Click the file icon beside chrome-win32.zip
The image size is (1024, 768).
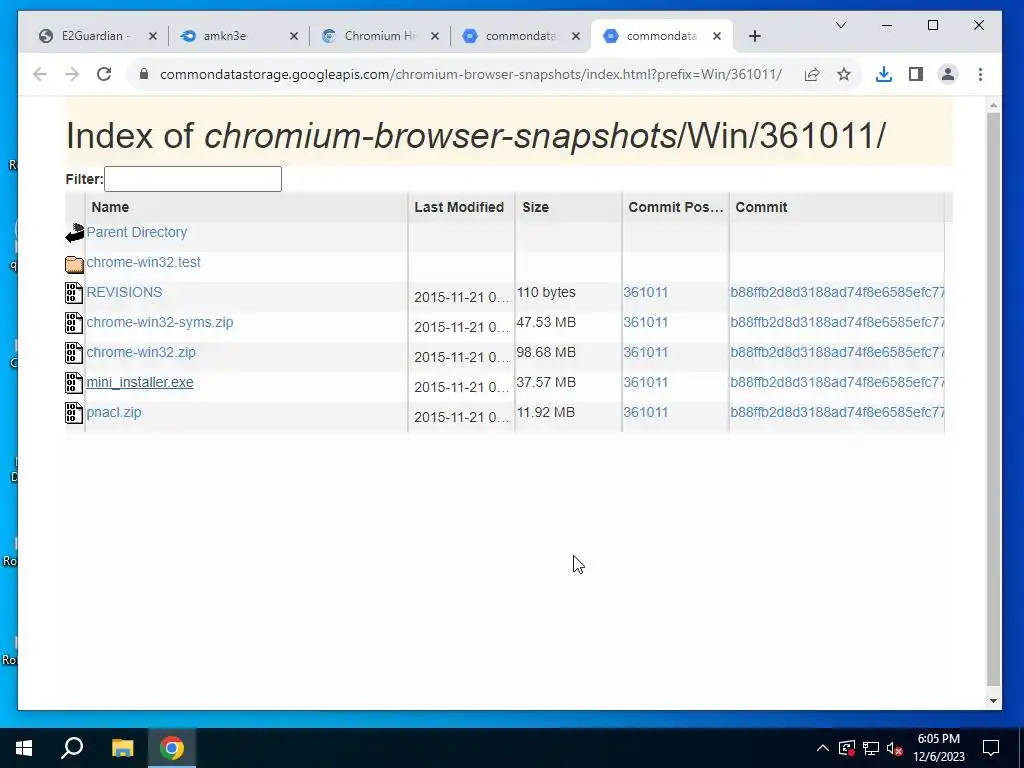pyautogui.click(x=74, y=353)
